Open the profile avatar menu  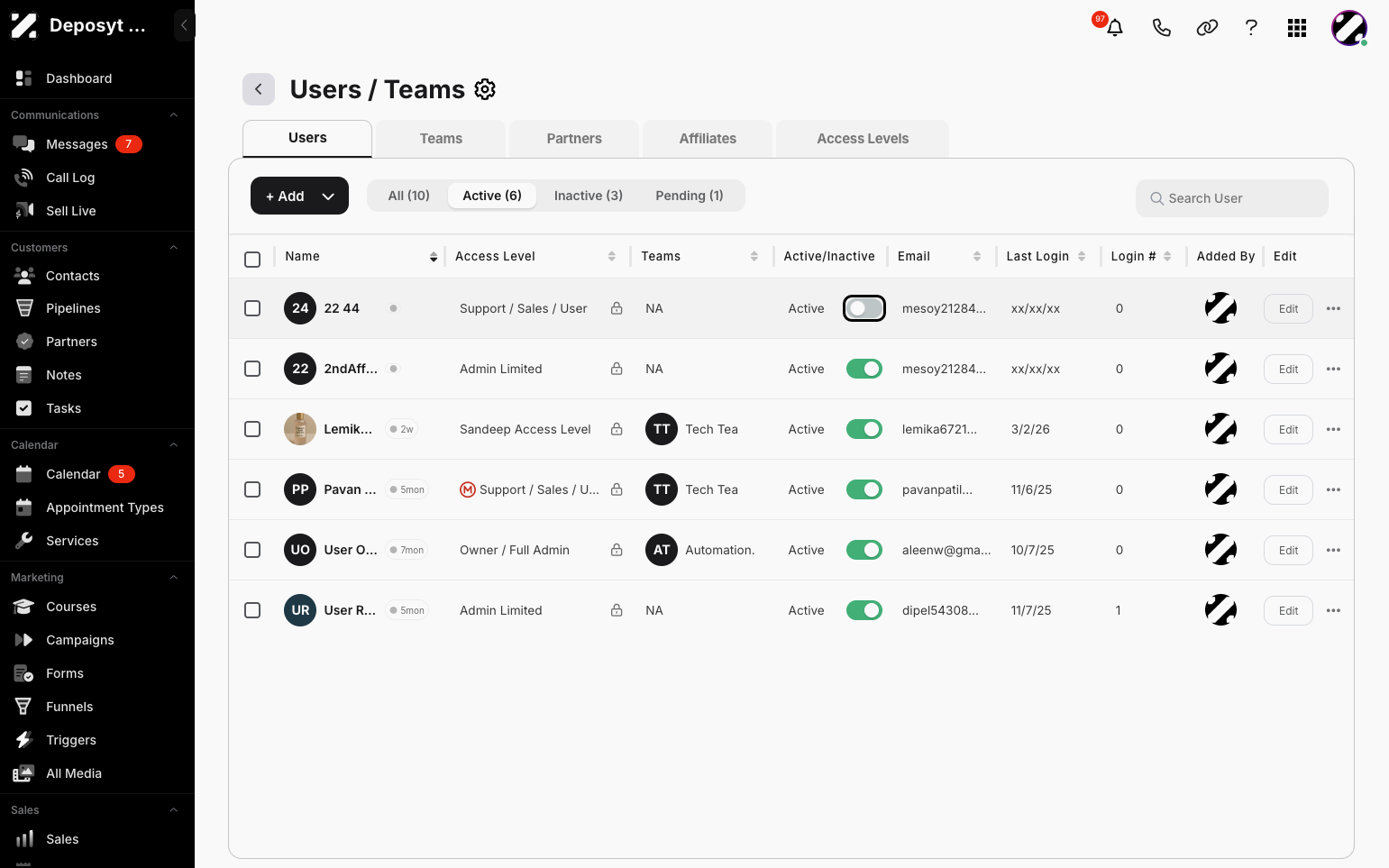point(1349,28)
